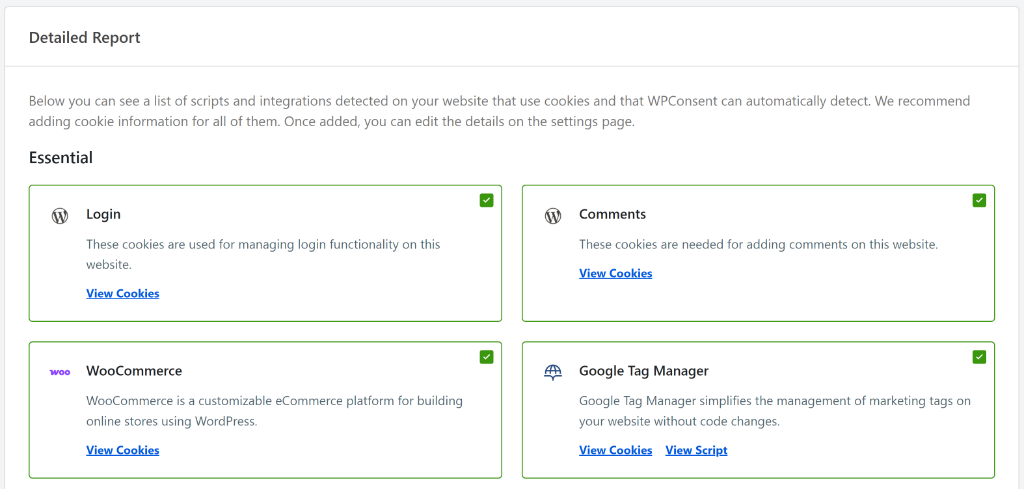
Task: Toggle the Google Tag Manager checkbox
Action: tap(979, 357)
